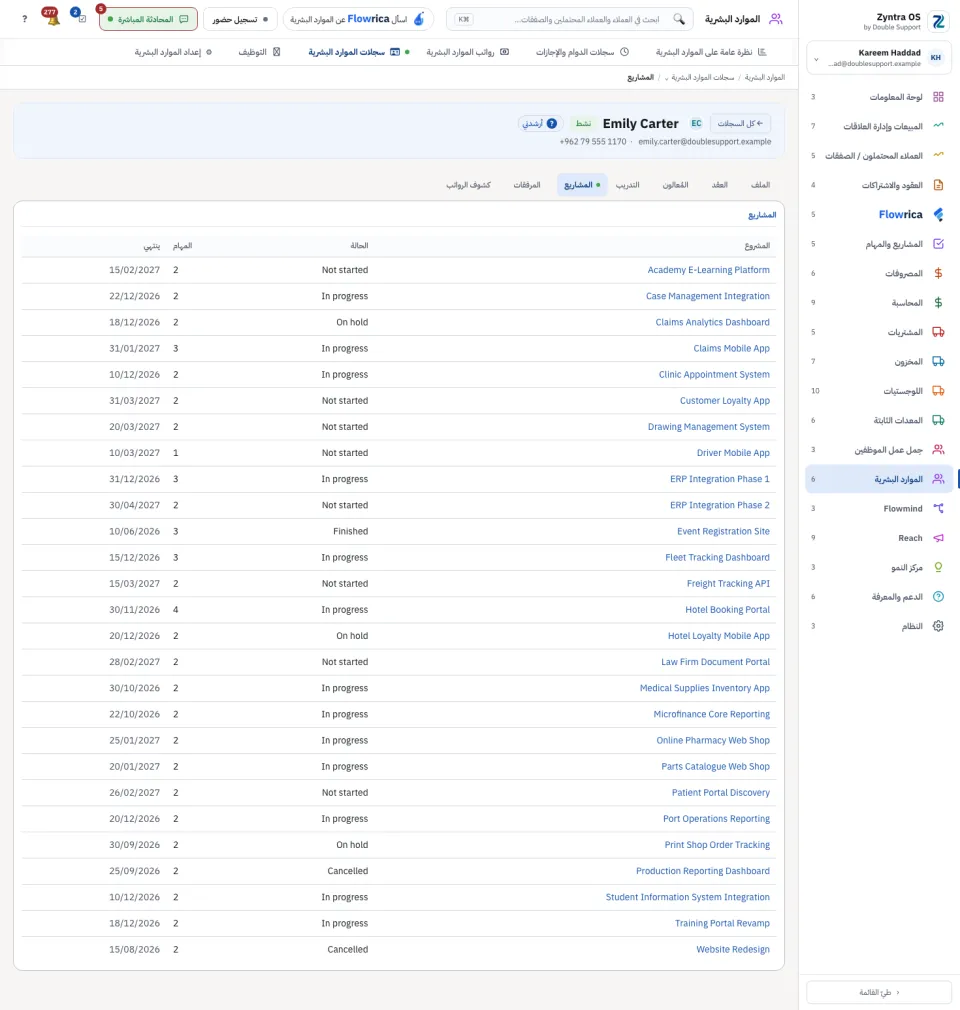Open the النظام settings gear icon
Screen dimensions: 960x1010
(938, 626)
